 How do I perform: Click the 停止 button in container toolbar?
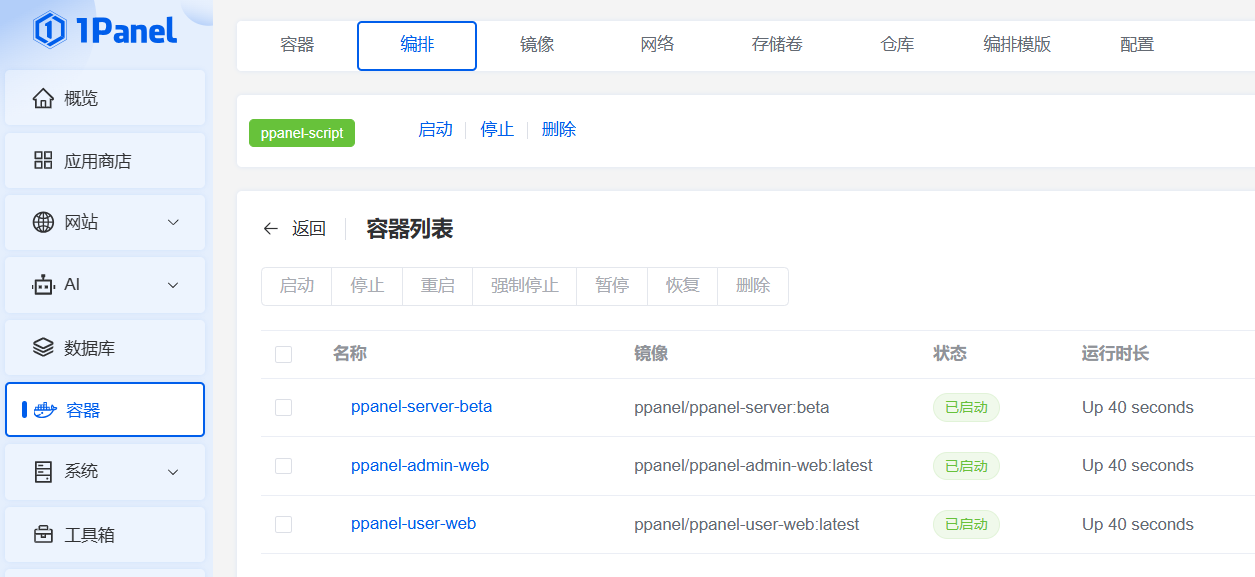click(367, 286)
